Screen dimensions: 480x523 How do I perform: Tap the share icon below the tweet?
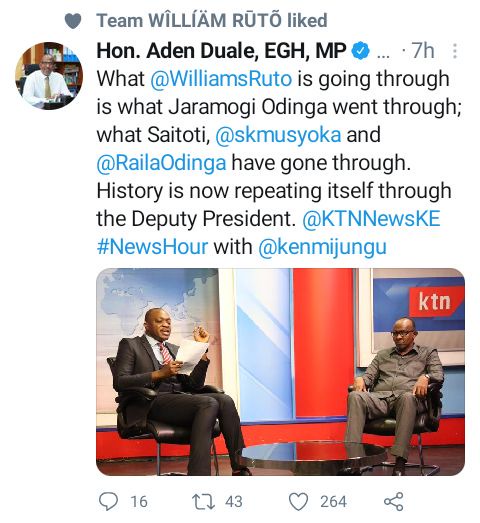pos(394,501)
